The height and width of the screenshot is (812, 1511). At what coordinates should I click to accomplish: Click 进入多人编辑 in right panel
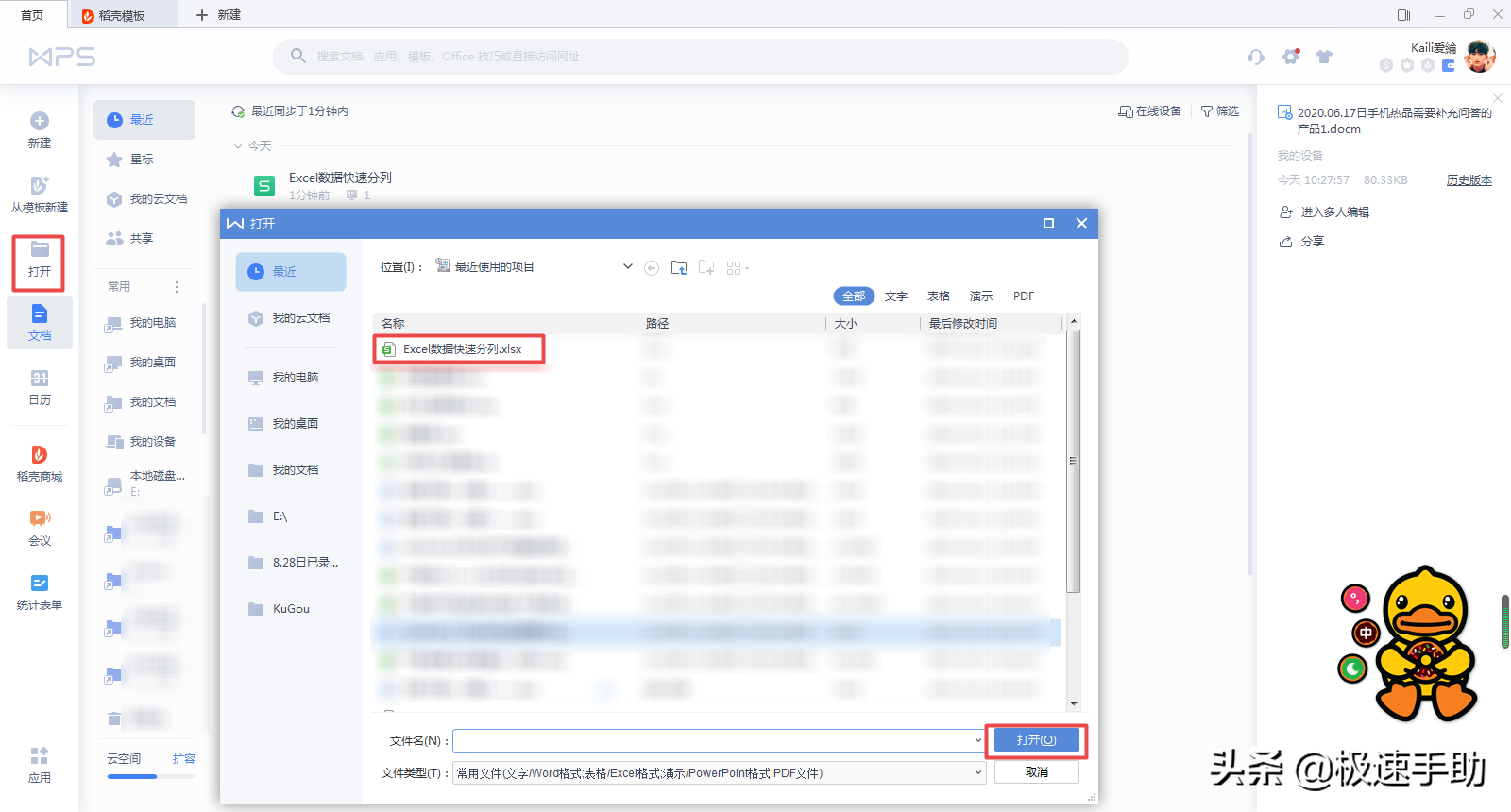coord(1325,212)
